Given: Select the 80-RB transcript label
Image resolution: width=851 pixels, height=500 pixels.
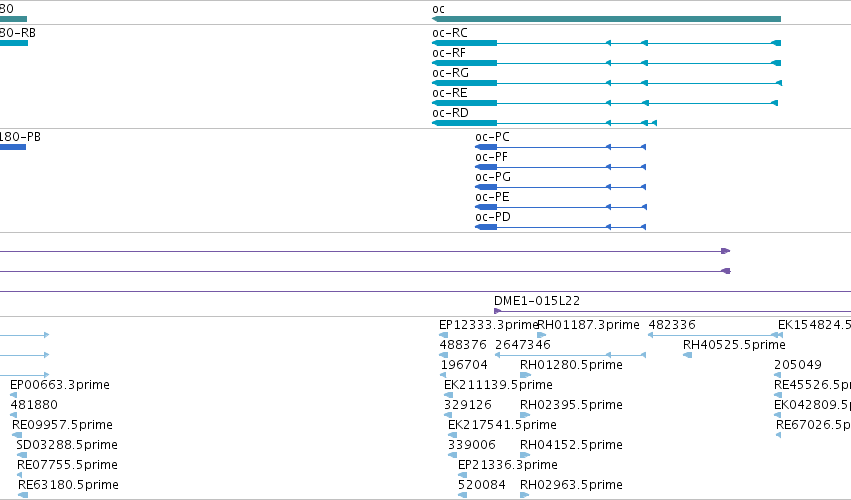Looking at the screenshot, I should click(17, 33).
